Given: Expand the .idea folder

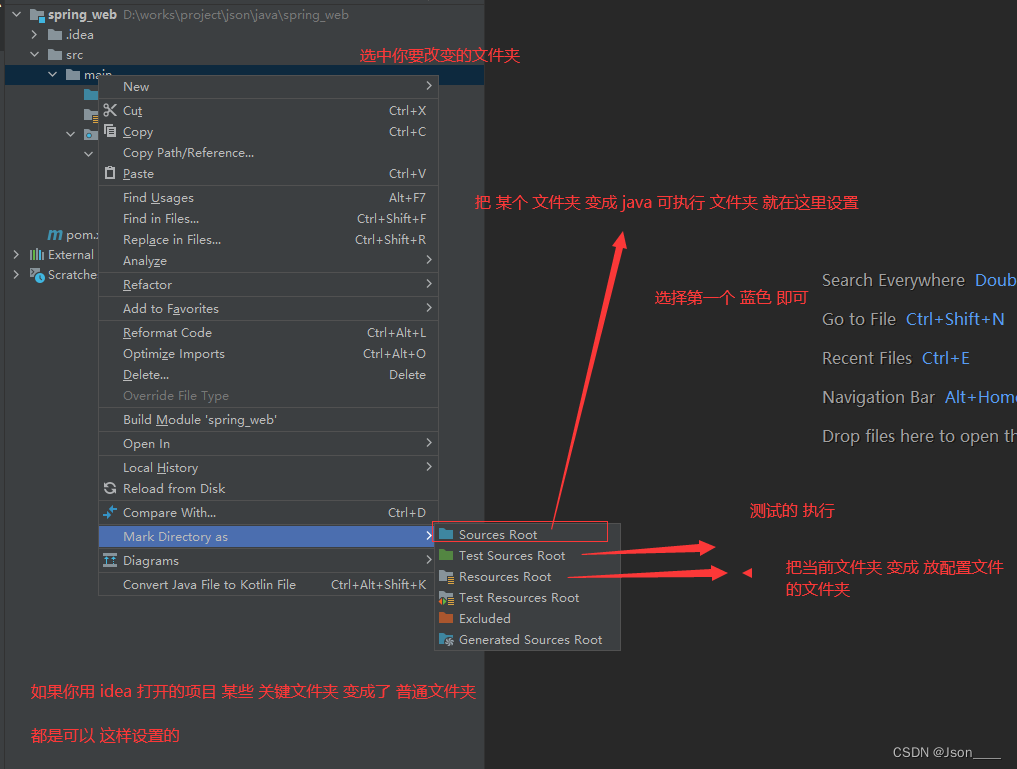Looking at the screenshot, I should [33, 33].
